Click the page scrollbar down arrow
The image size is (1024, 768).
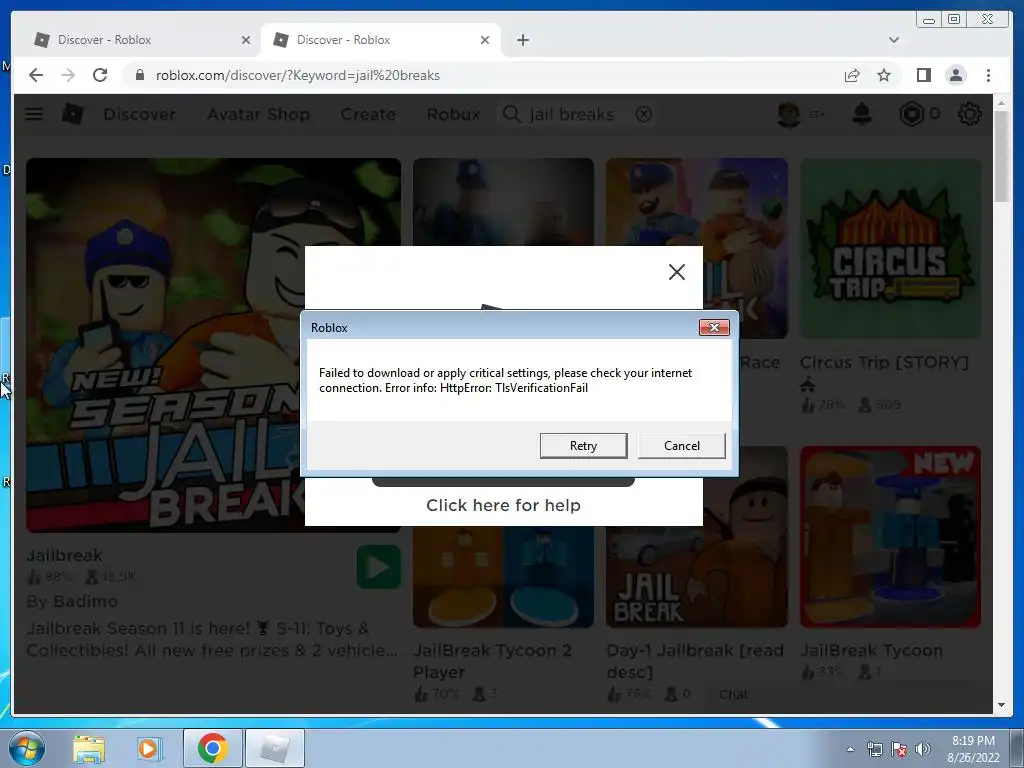coord(1001,705)
